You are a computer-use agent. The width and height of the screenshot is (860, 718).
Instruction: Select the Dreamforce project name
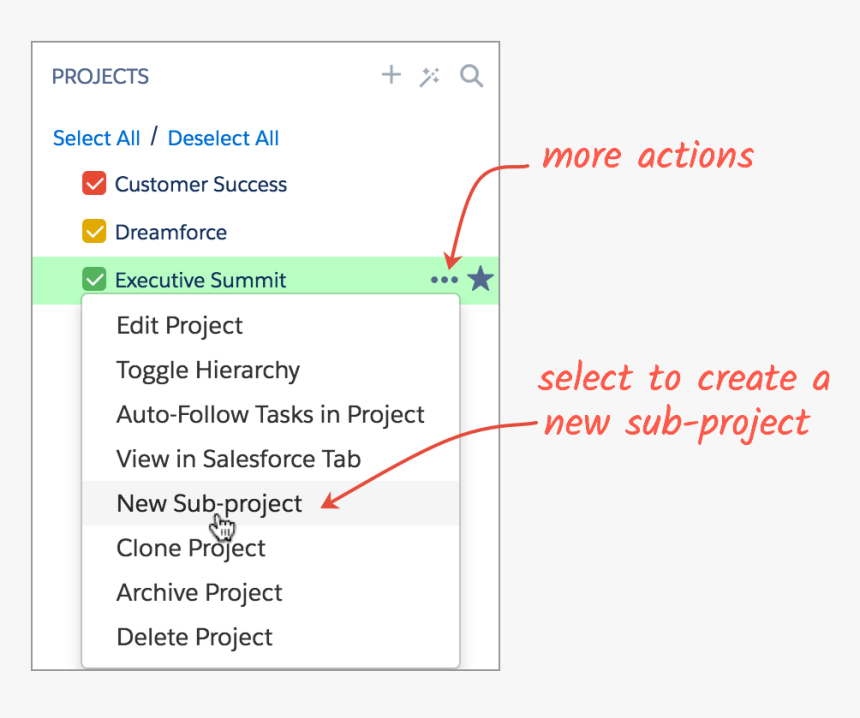pyautogui.click(x=171, y=232)
